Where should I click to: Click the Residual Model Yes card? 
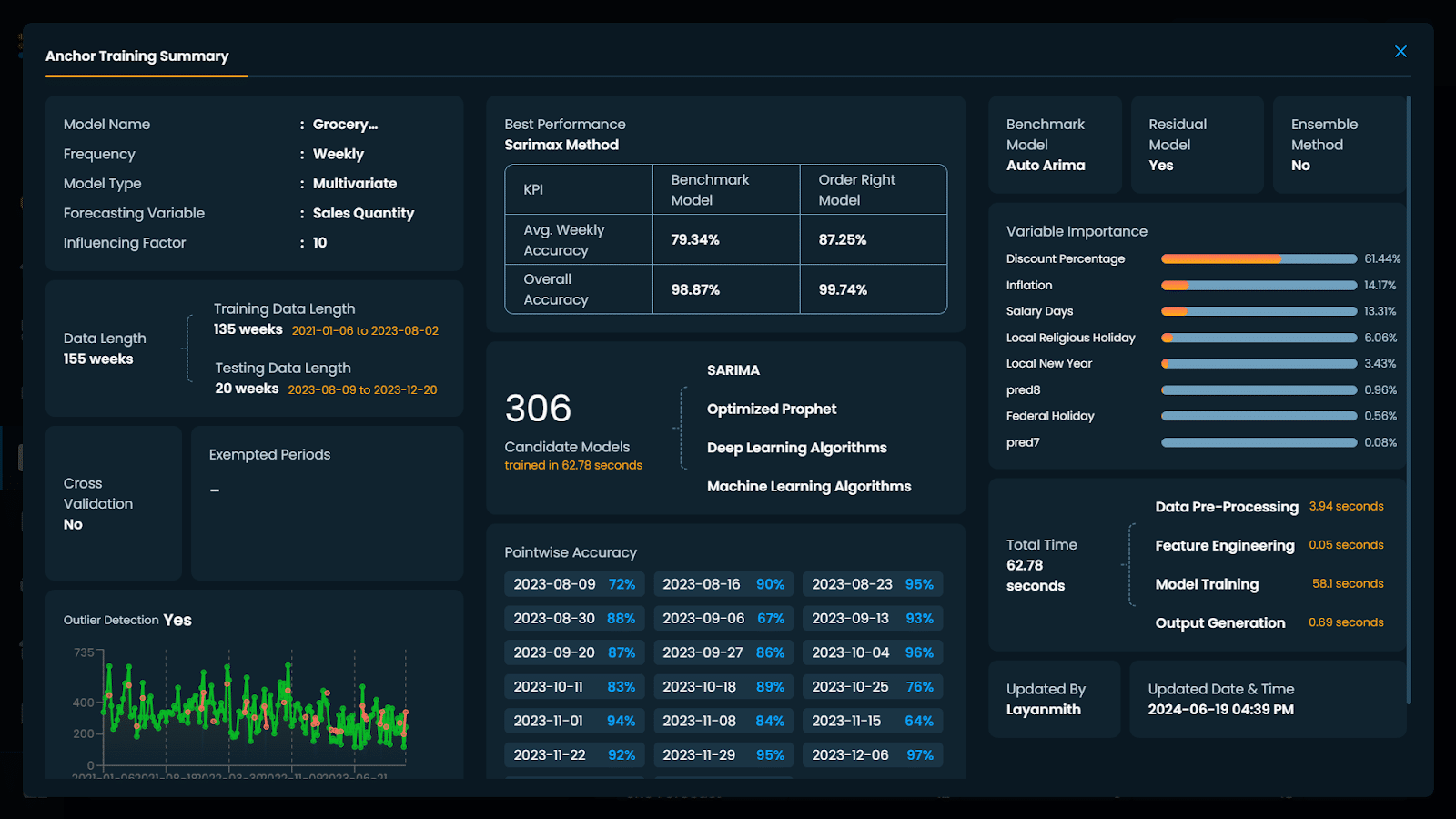point(1197,145)
